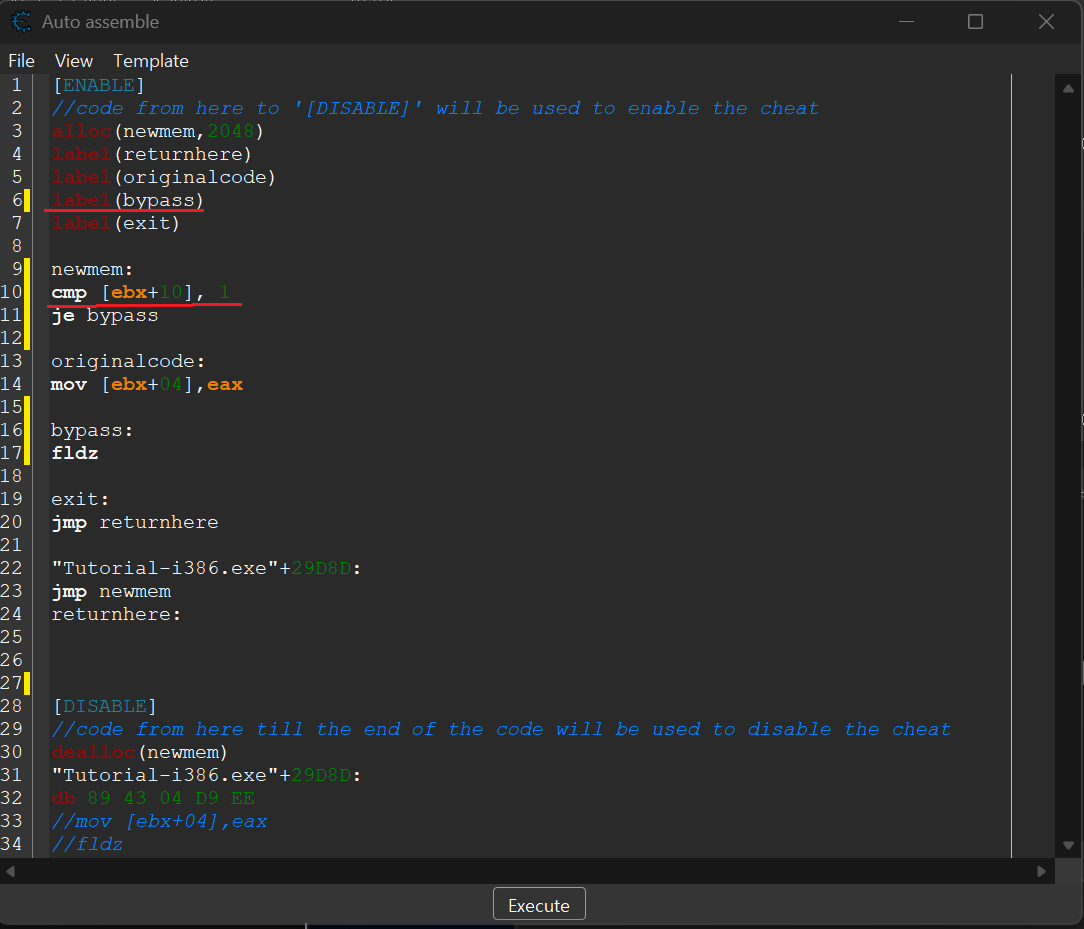Close the Auto assemble window

click(1046, 21)
